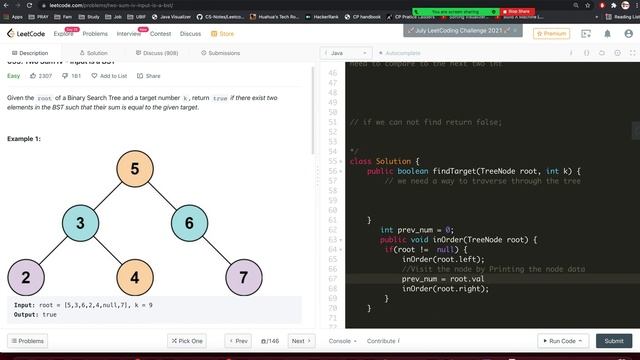This screenshot has width=640, height=360.
Task: Open browser extensions puzzle icon
Action: (613, 5)
